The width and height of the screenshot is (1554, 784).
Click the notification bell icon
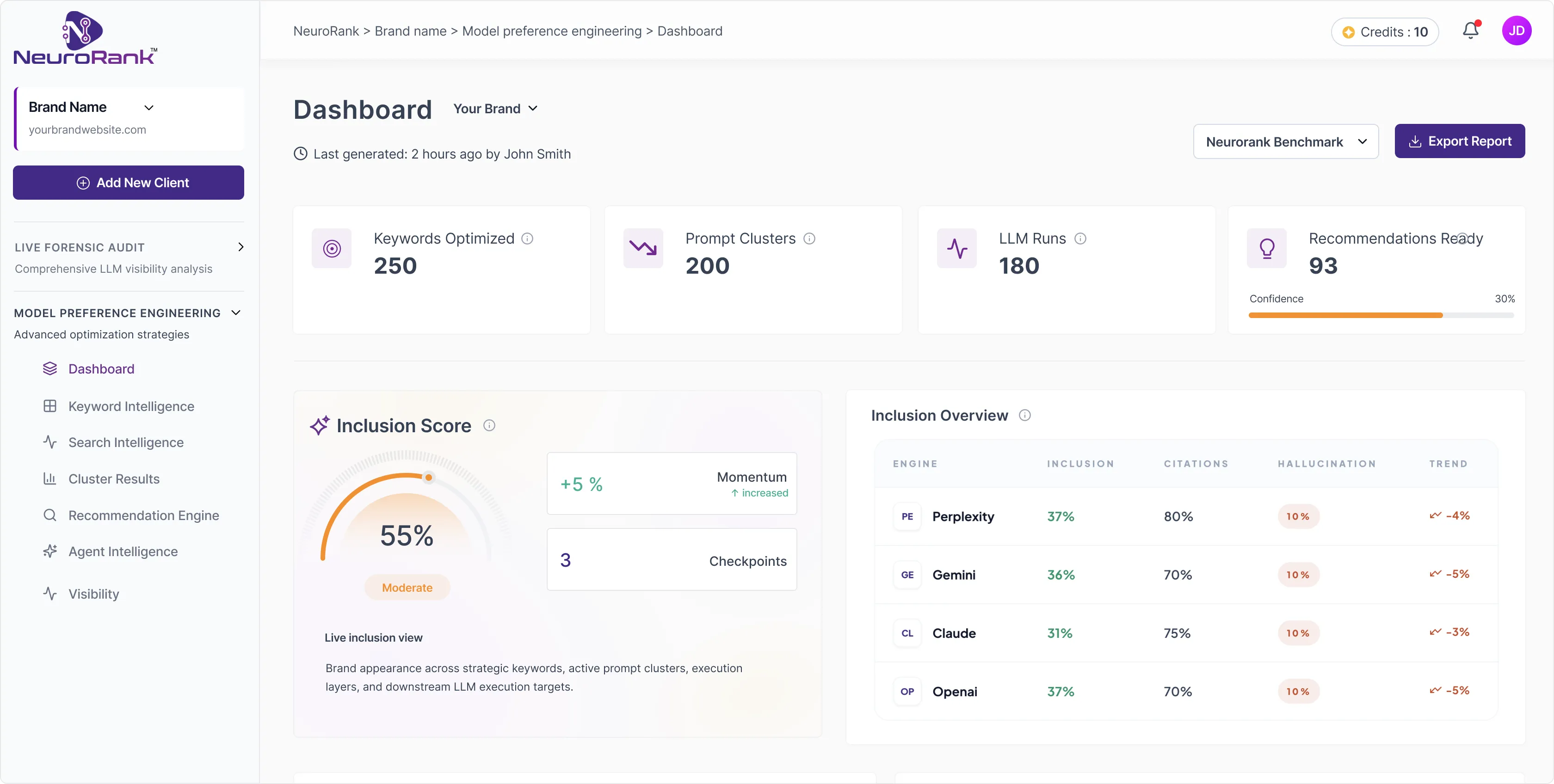click(x=1470, y=31)
